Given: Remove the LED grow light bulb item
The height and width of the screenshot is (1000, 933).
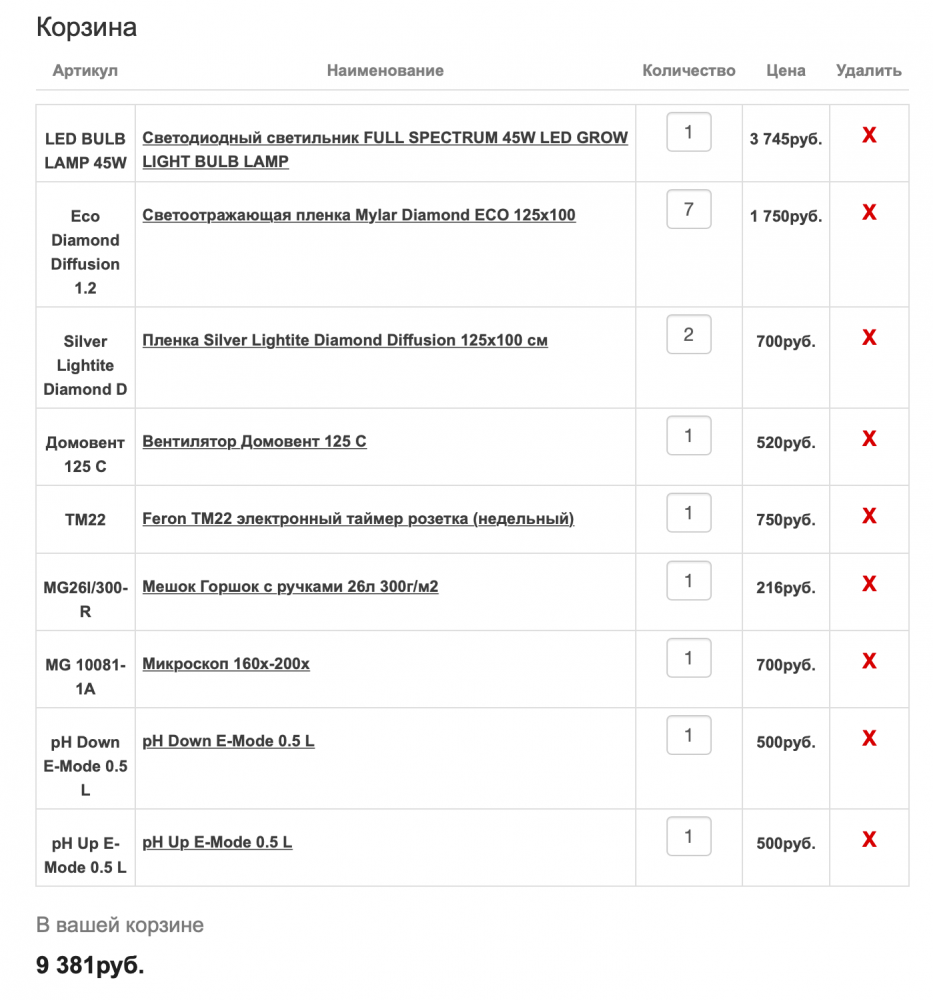Looking at the screenshot, I should tap(869, 135).
